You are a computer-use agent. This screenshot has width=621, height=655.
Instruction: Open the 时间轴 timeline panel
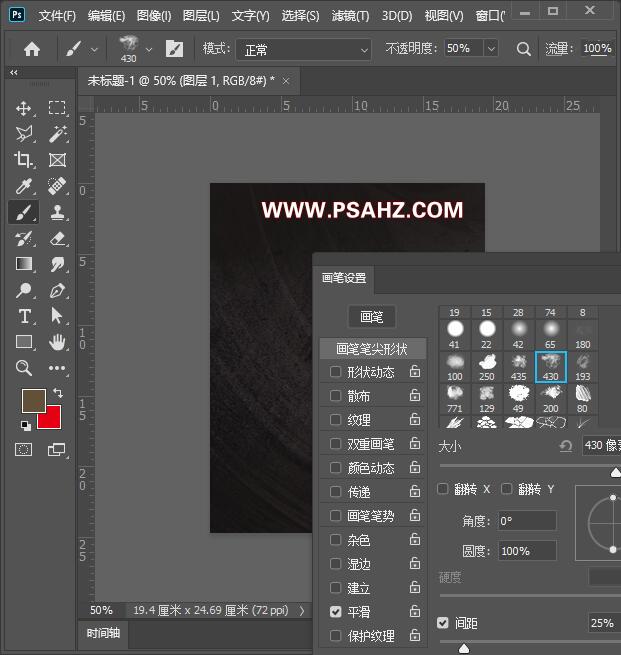pos(103,633)
